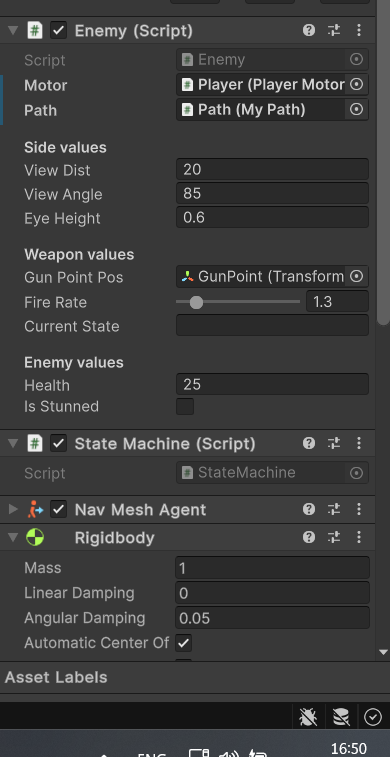The width and height of the screenshot is (390, 757).
Task: Open Rigidbody component help icon
Action: [309, 537]
